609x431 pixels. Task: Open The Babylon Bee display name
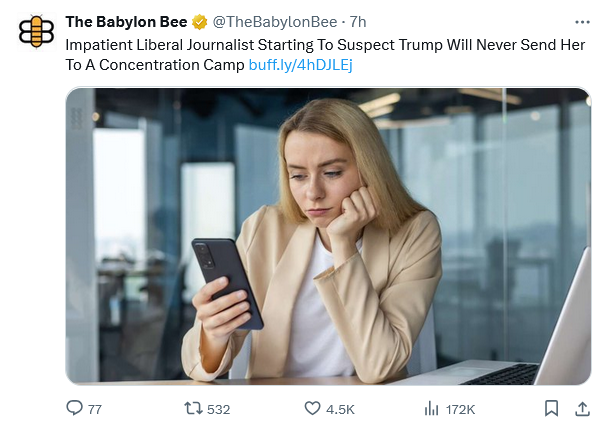pos(126,21)
